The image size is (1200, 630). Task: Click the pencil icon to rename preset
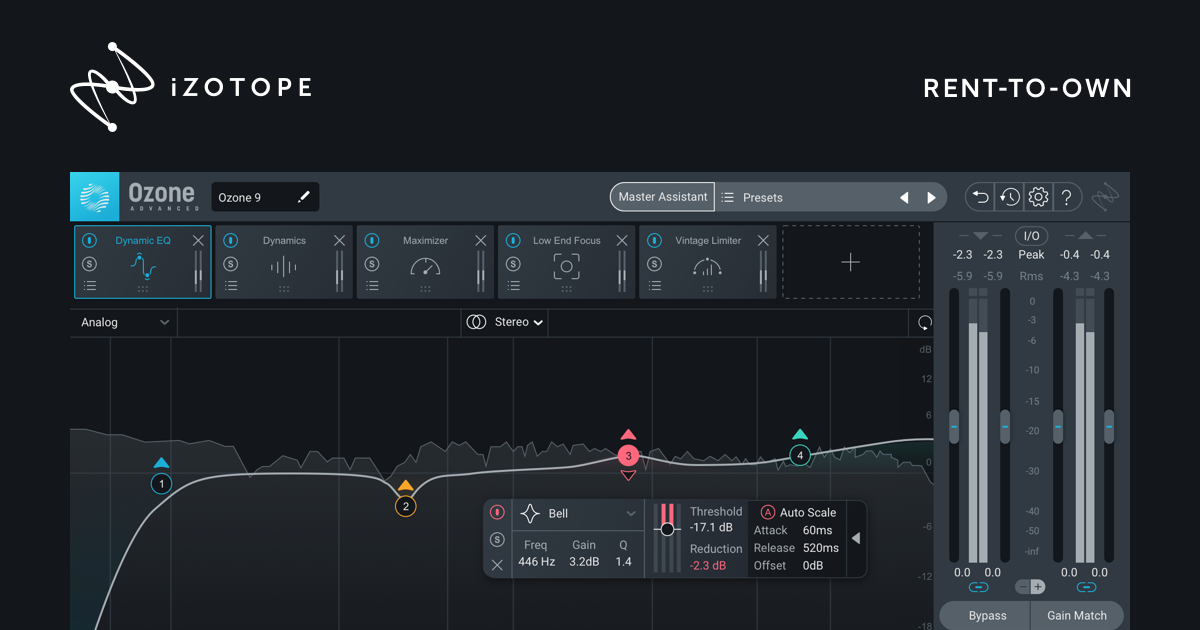(304, 197)
